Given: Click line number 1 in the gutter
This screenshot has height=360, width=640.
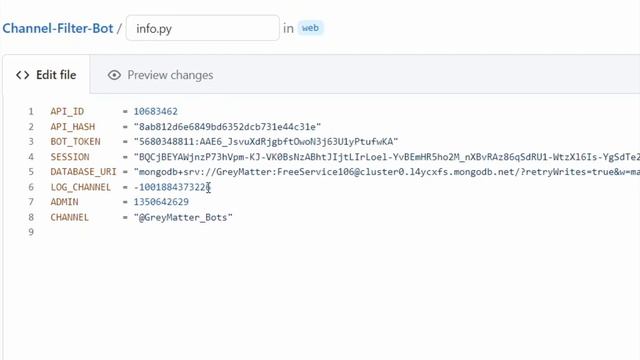Looking at the screenshot, I should (31, 111).
